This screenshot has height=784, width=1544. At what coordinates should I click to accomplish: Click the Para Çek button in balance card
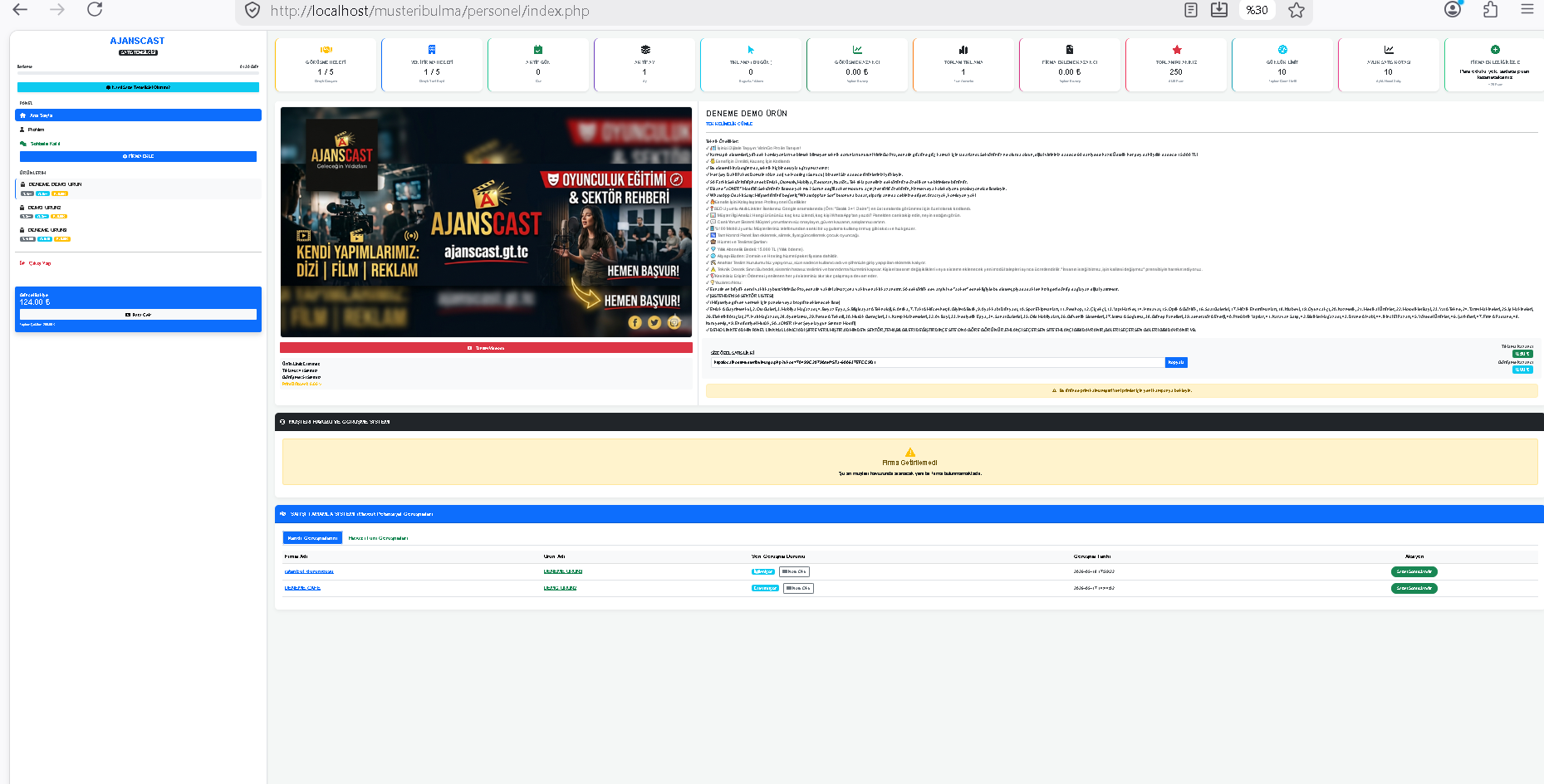click(x=138, y=315)
